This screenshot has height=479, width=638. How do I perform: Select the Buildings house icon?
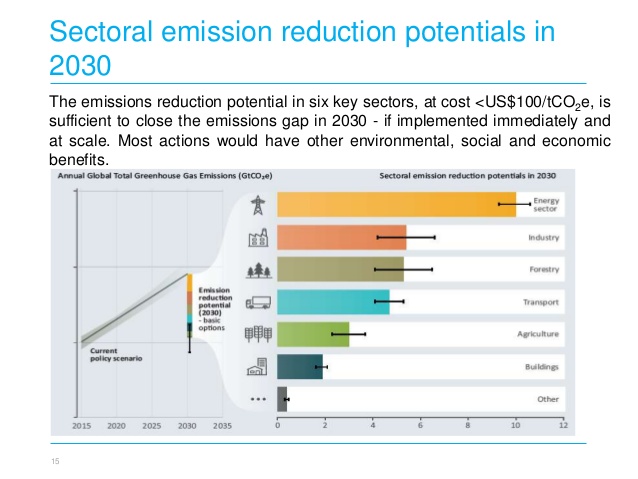256,366
